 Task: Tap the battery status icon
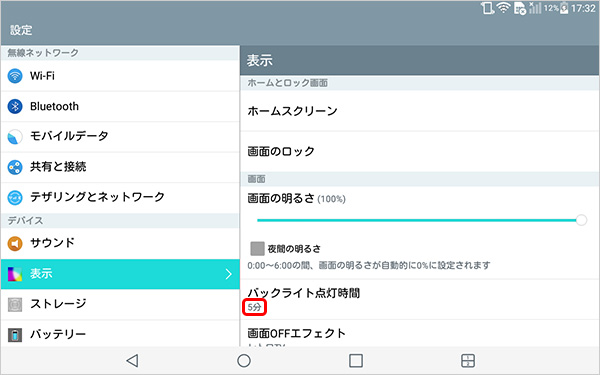564,8
